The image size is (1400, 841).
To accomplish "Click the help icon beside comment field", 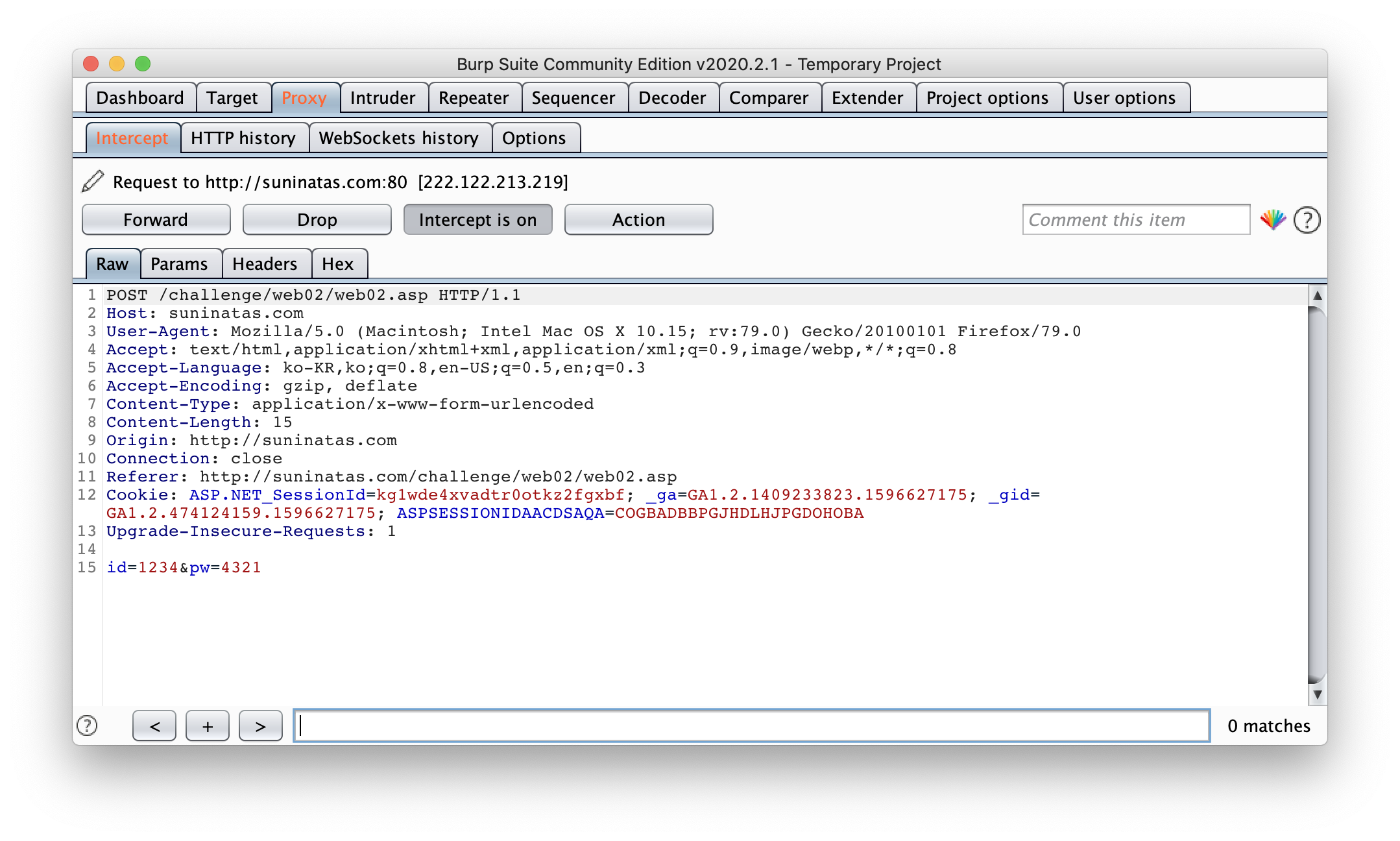I will (1307, 220).
